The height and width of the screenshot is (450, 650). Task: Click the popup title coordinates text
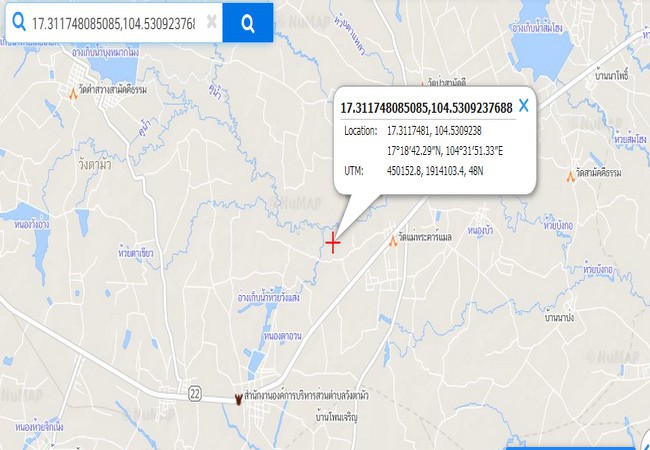pyautogui.click(x=426, y=108)
